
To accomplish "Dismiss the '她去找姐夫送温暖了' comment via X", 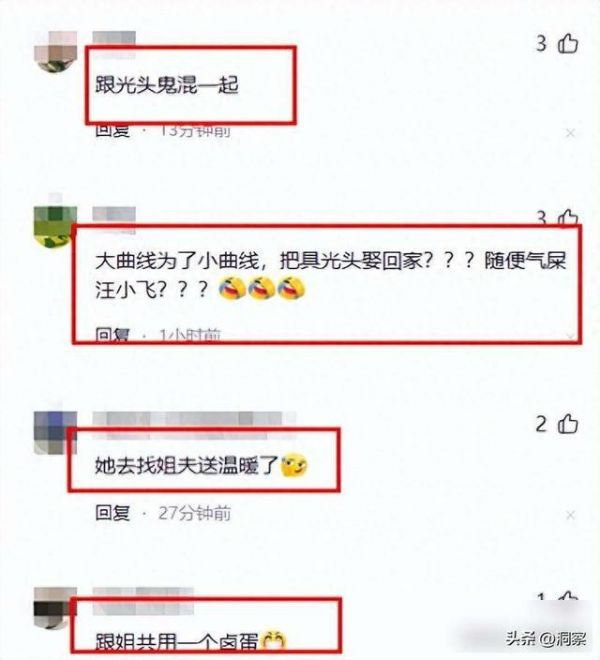I will (571, 515).
